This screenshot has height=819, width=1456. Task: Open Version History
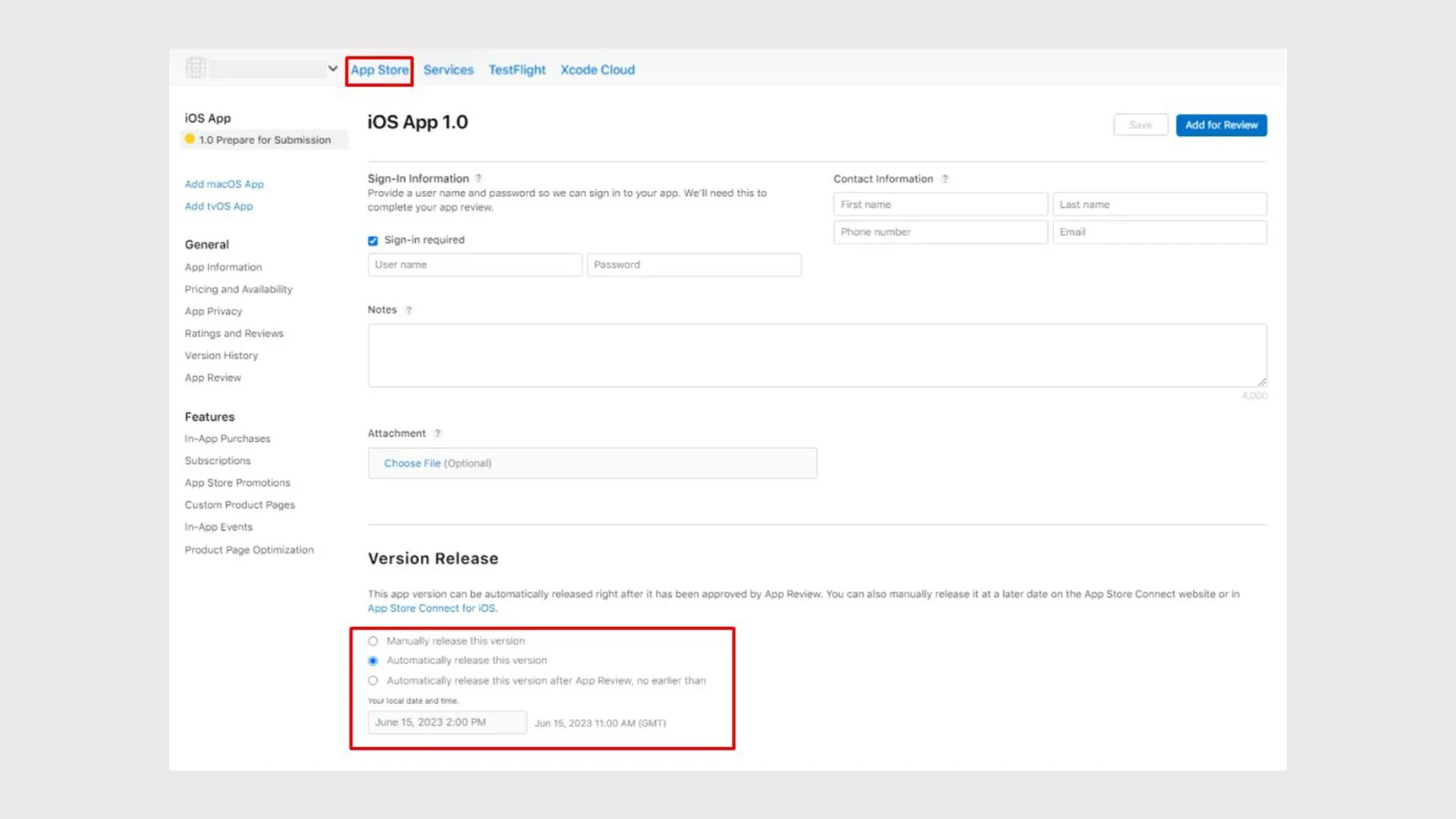221,356
